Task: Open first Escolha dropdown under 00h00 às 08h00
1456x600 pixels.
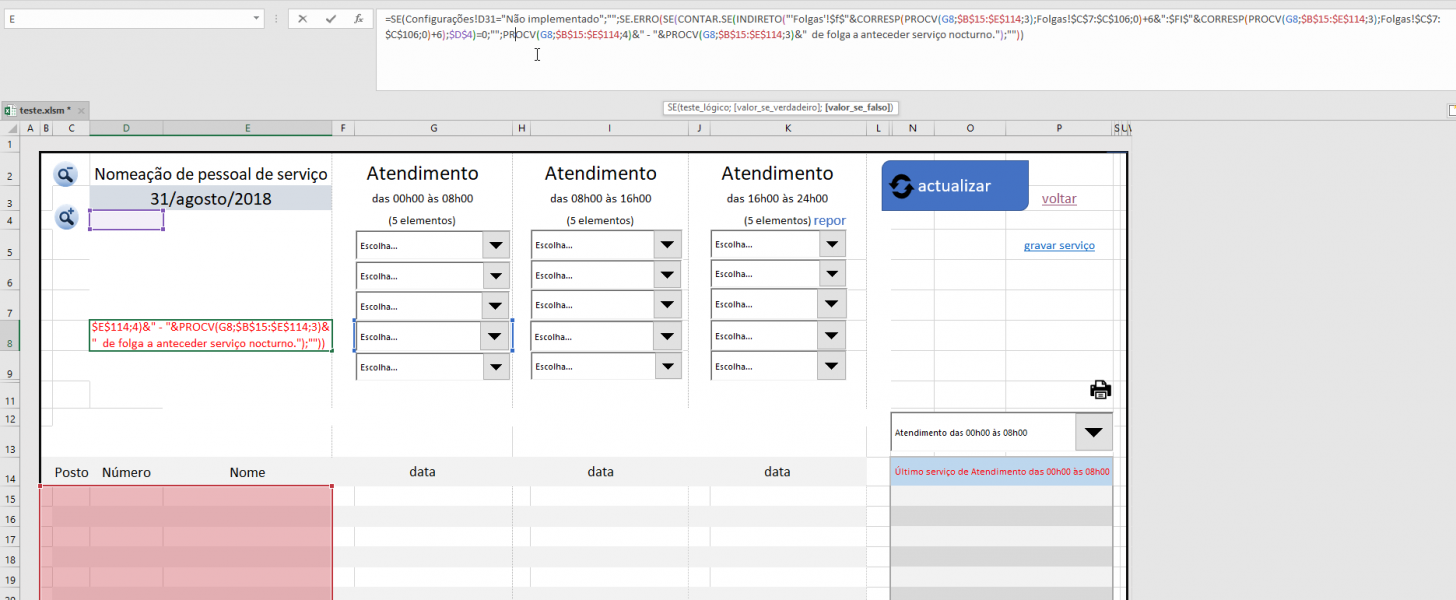Action: pyautogui.click(x=495, y=245)
